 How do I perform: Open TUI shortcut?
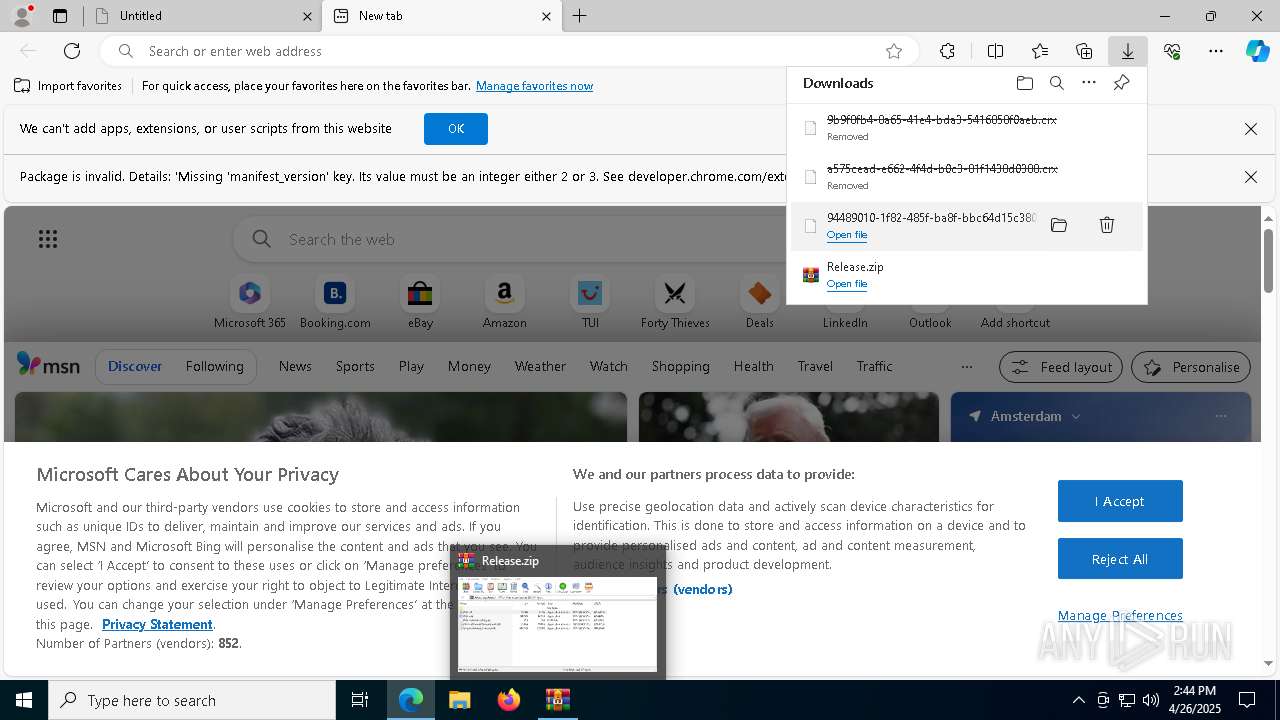(x=590, y=303)
